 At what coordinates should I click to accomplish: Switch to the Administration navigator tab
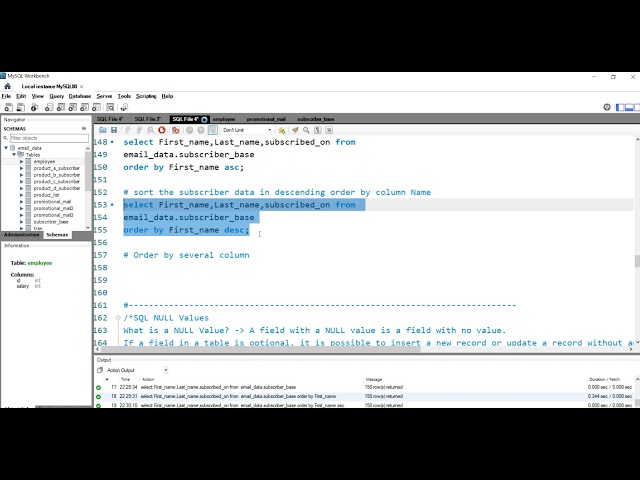(21, 235)
